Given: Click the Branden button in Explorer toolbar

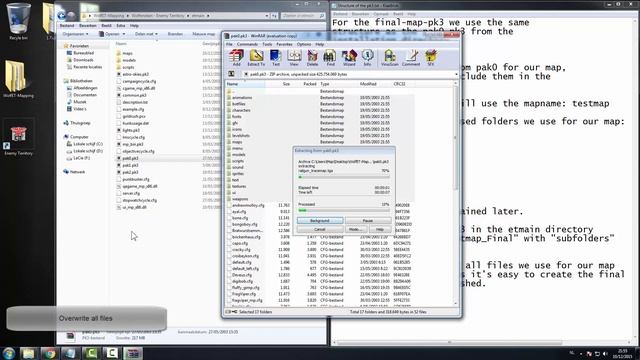Looking at the screenshot, I should click(175, 34).
